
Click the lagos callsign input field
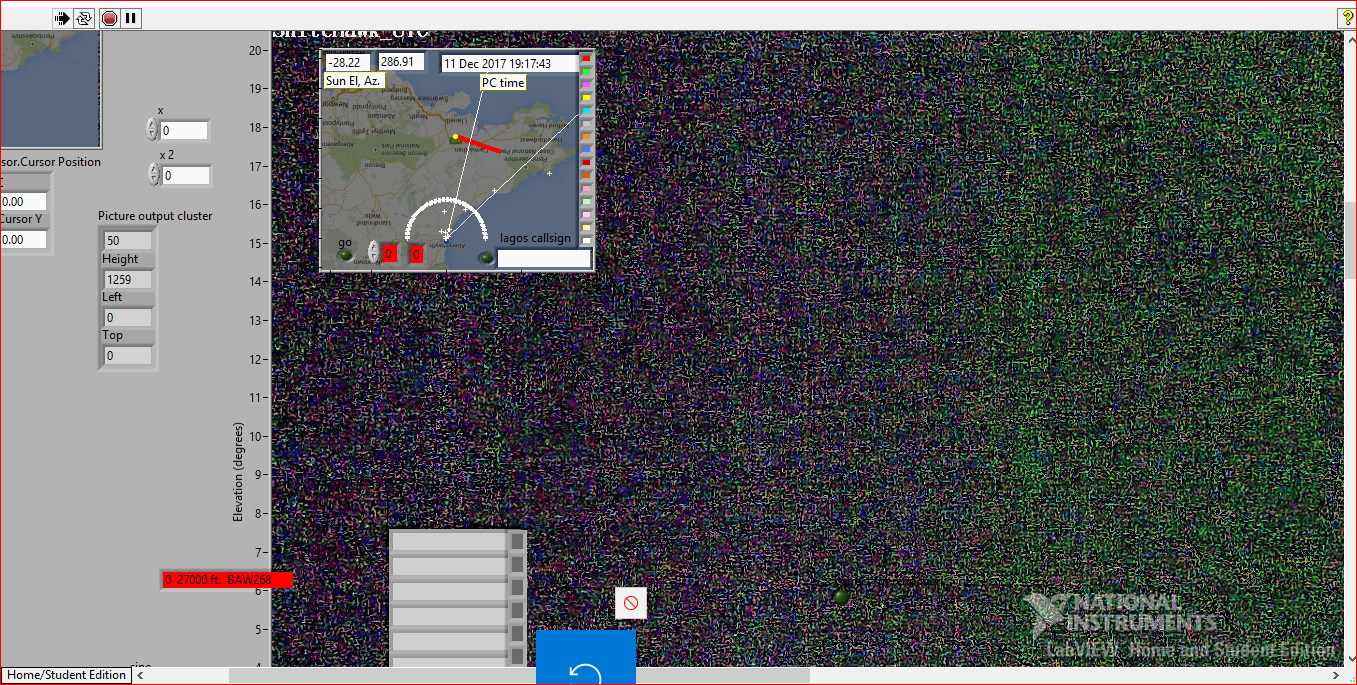tap(544, 259)
